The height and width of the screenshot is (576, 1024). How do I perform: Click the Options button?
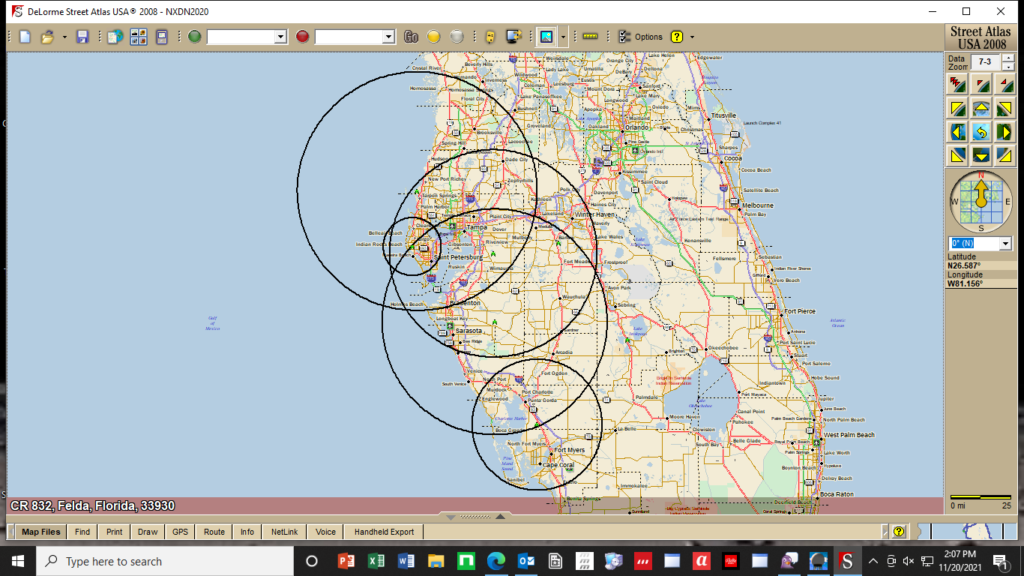648,37
